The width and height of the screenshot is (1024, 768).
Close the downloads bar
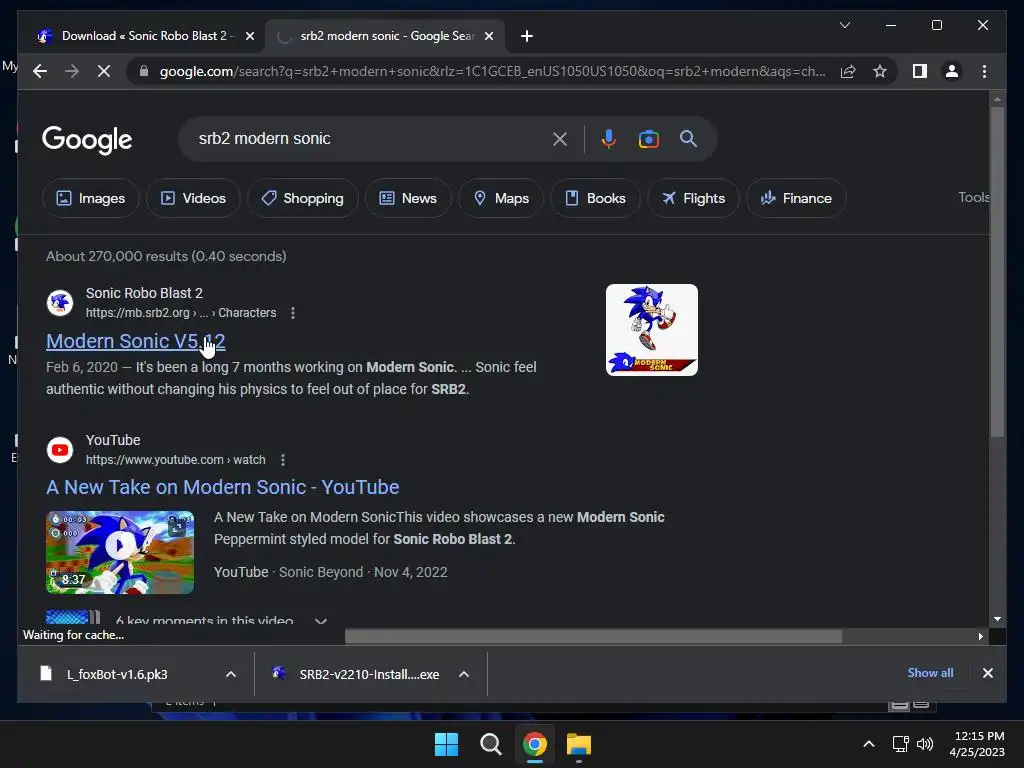(988, 673)
